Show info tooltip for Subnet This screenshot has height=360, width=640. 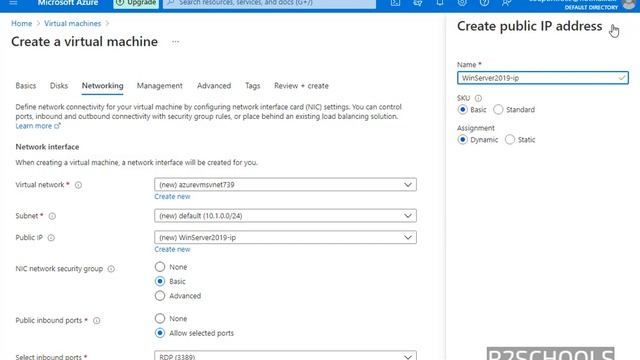52,216
